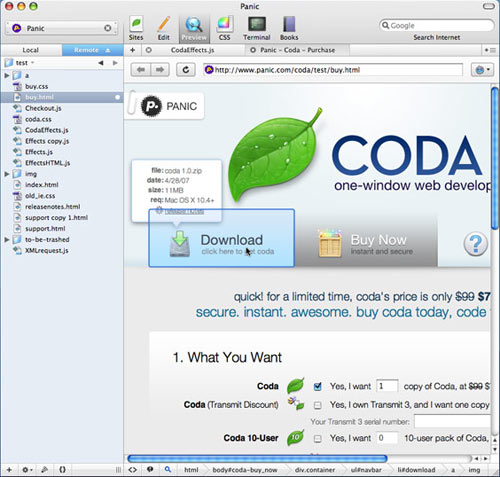Click the URL address field

(333, 70)
